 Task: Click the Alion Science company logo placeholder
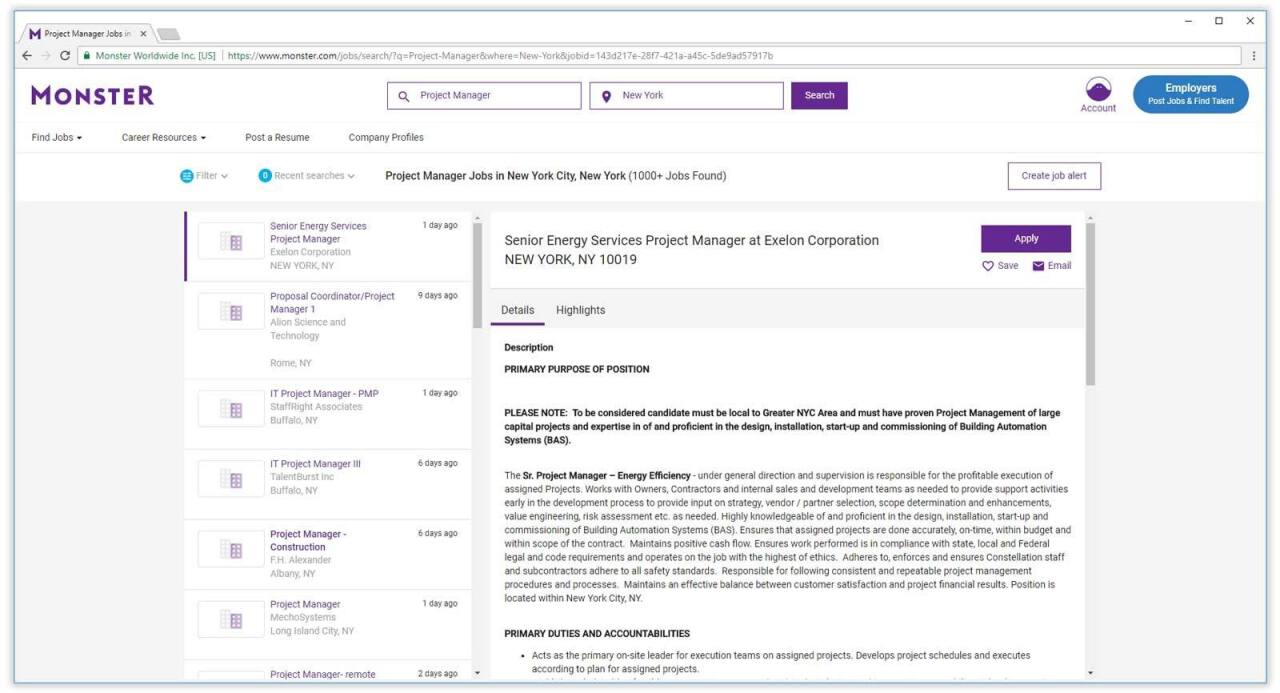click(230, 312)
